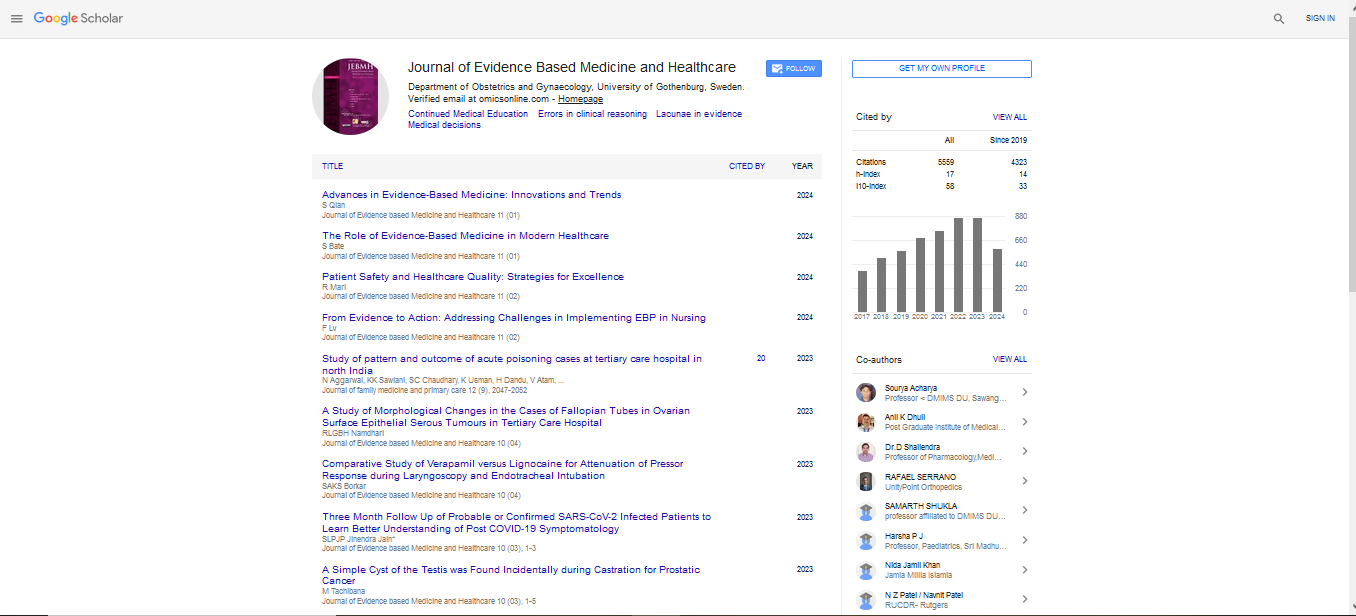
Task: Open Three Month Follow Up SARS-CoV-2 article
Action: [x=516, y=523]
